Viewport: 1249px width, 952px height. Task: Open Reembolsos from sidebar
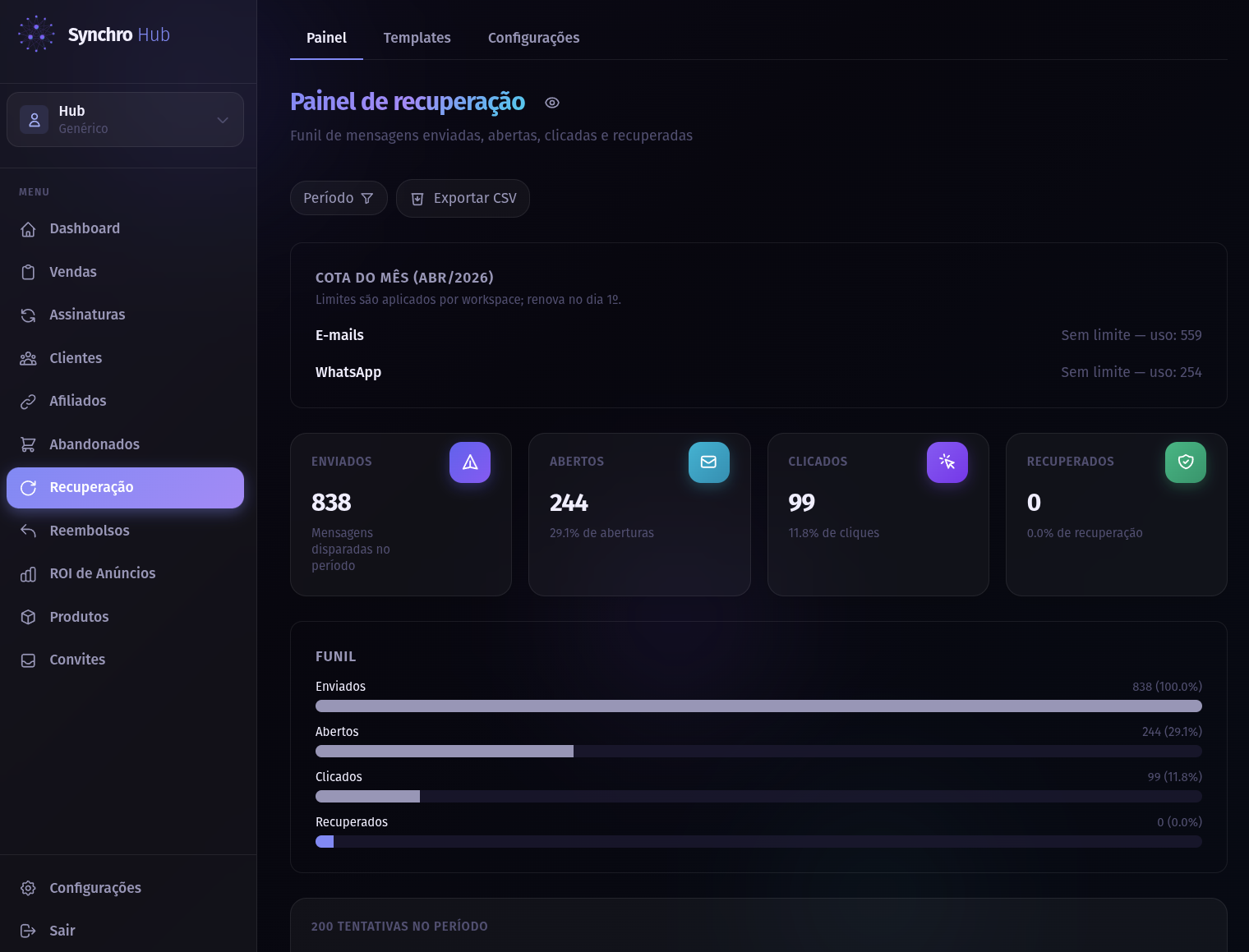[x=125, y=531]
